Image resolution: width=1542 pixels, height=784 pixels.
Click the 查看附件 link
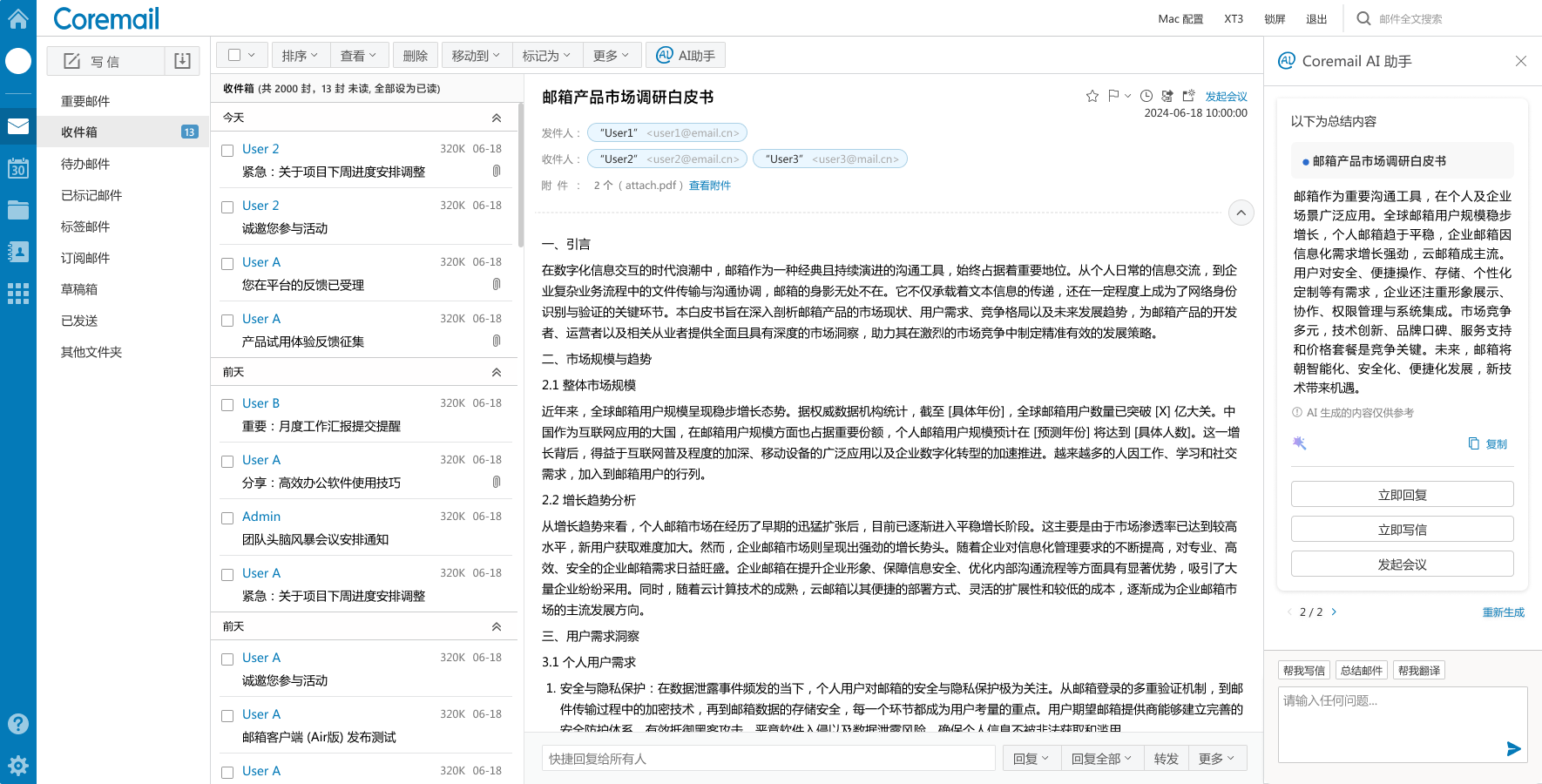click(x=709, y=186)
